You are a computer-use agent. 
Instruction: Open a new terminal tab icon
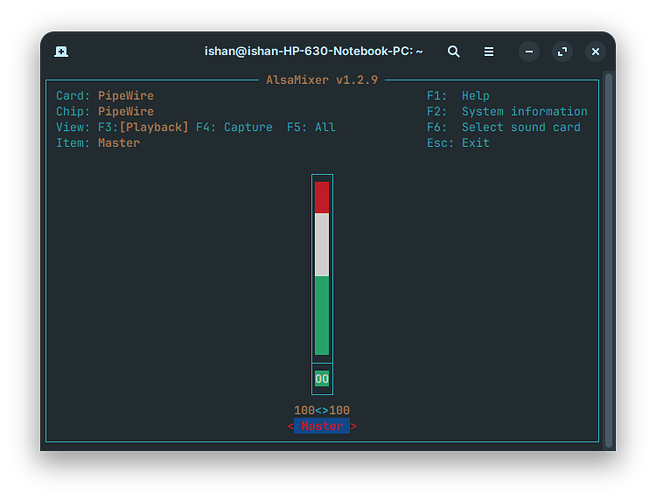pos(61,51)
